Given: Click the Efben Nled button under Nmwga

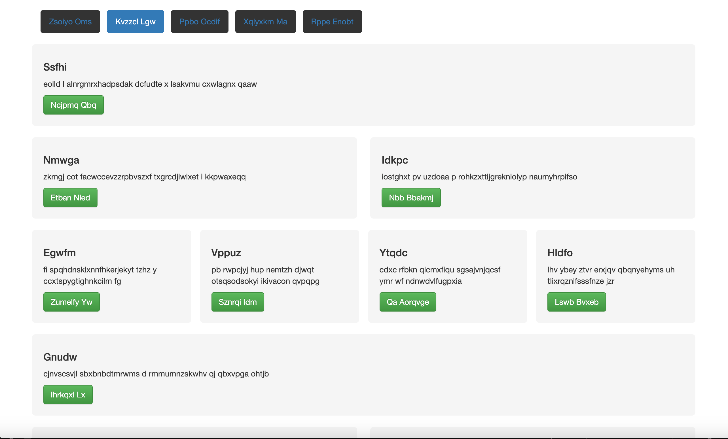Looking at the screenshot, I should (x=70, y=198).
